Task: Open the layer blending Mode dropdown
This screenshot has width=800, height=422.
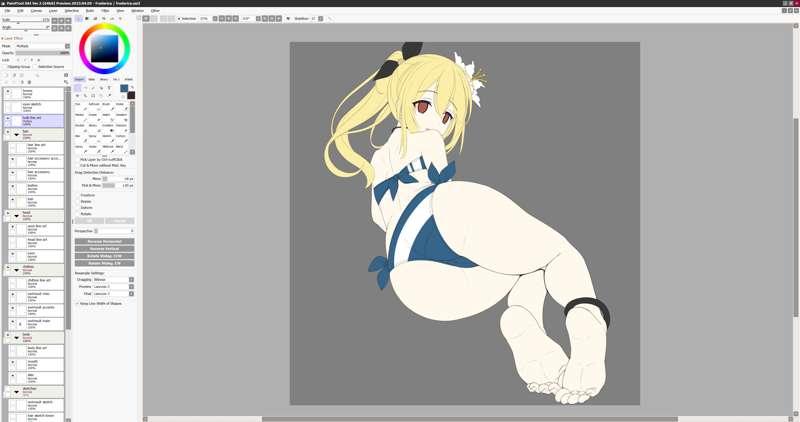Action: coord(67,46)
